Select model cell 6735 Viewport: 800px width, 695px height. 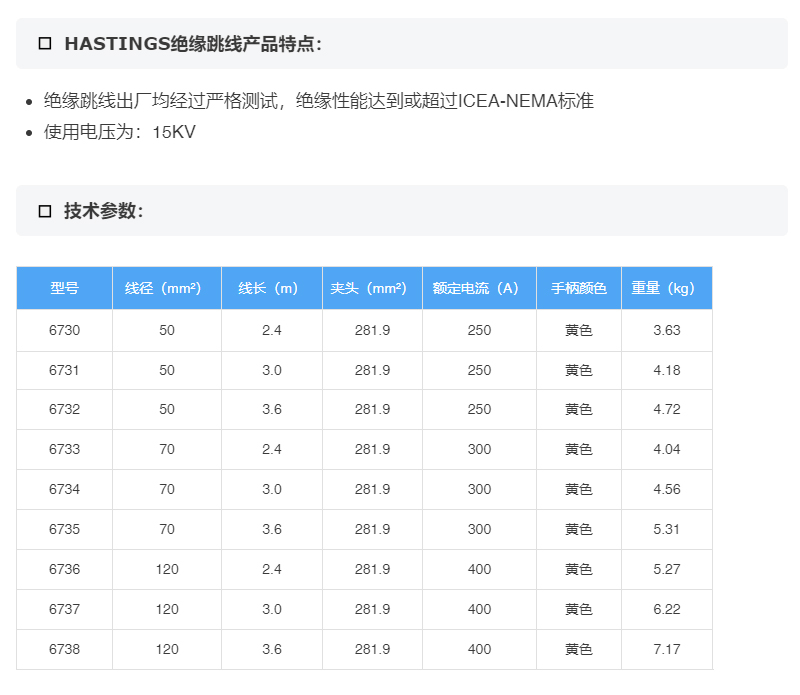(64, 529)
